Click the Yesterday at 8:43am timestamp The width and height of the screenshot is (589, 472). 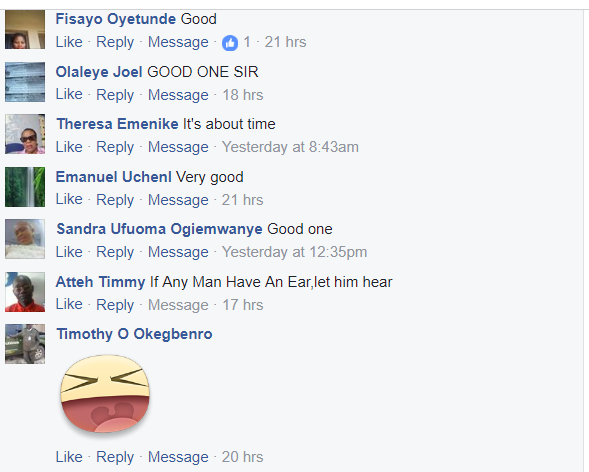[290, 147]
